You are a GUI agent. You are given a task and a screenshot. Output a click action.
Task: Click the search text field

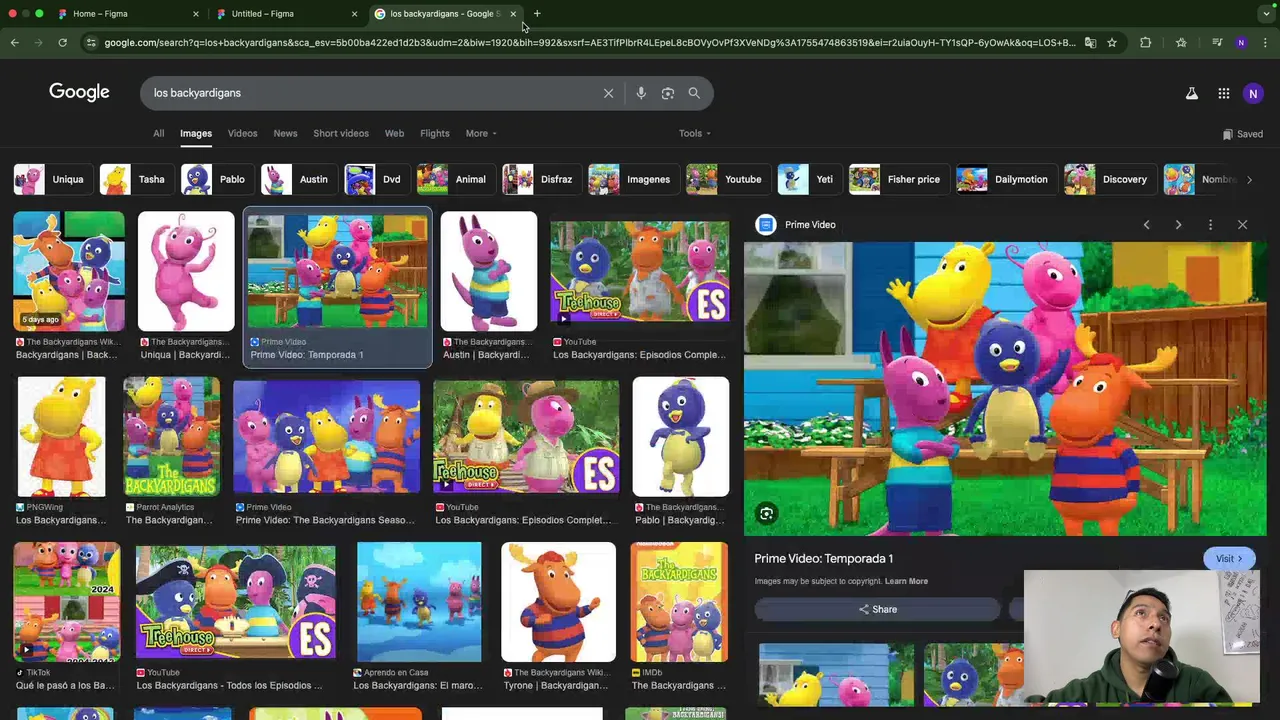coord(370,93)
